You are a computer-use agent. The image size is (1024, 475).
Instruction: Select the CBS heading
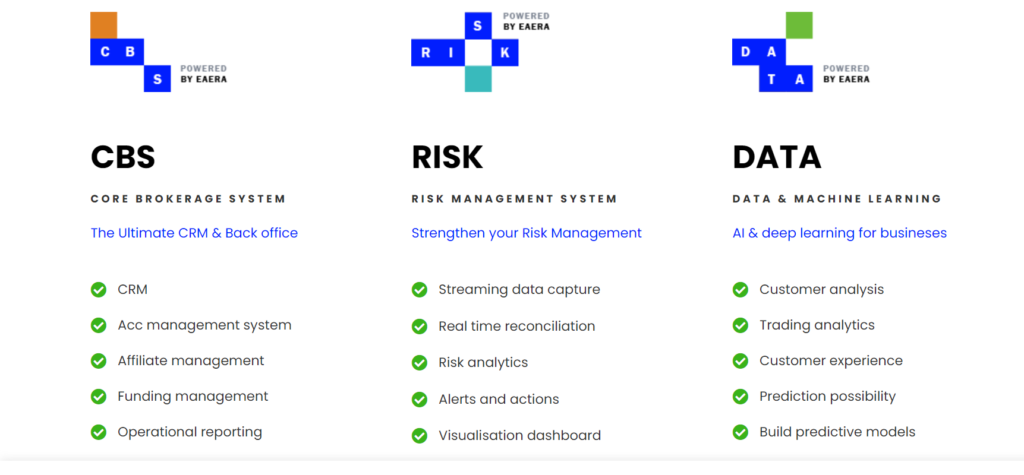coord(123,157)
